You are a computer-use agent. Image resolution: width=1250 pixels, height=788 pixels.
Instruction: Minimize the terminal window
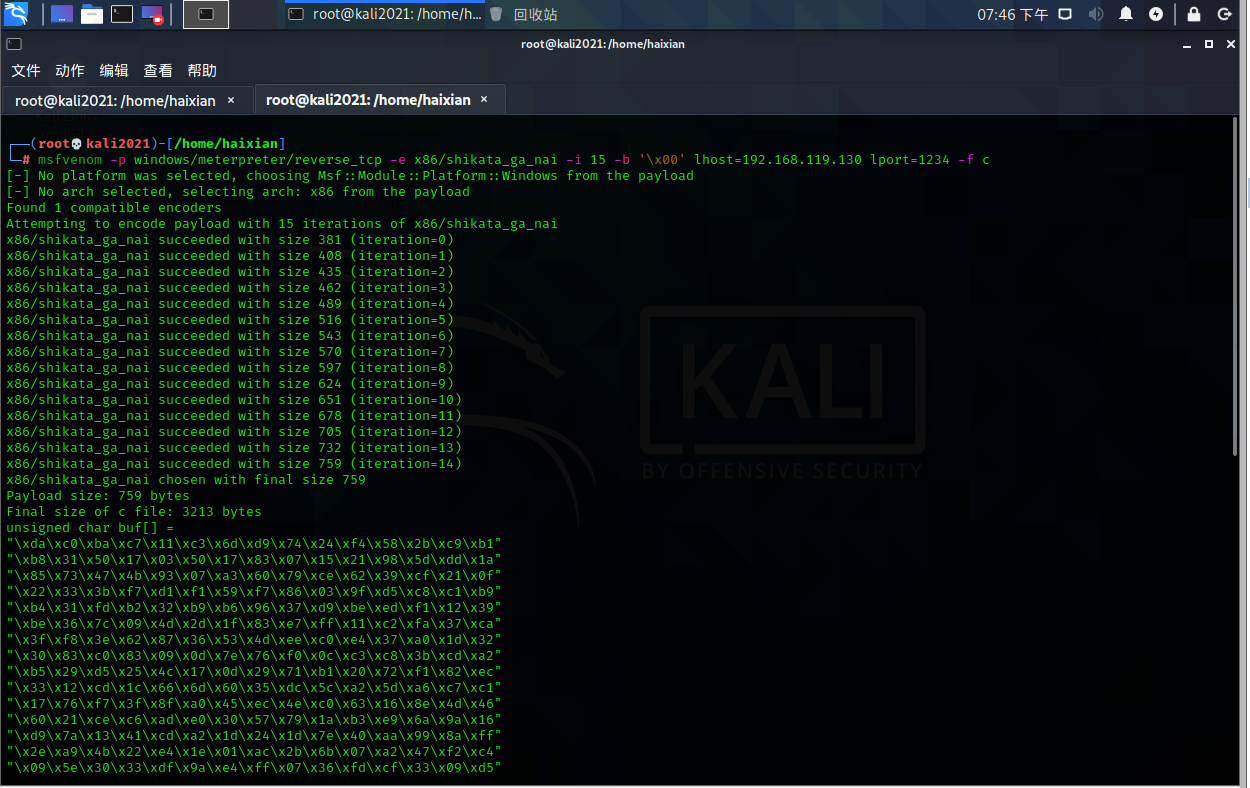[1189, 44]
